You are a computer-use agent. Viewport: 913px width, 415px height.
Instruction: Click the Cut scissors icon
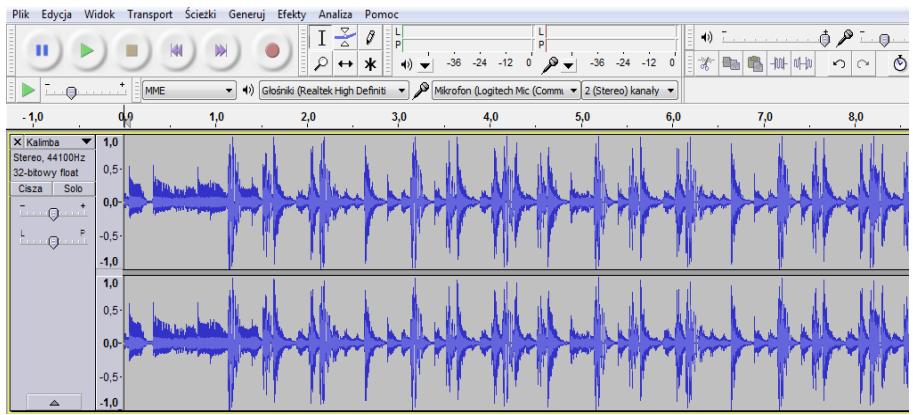[x=706, y=63]
